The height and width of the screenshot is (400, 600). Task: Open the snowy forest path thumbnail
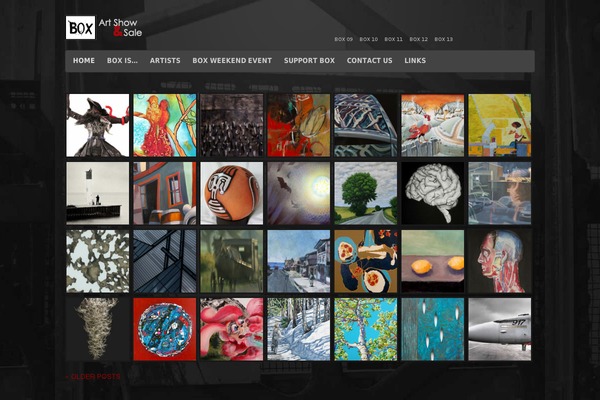tap(298, 329)
